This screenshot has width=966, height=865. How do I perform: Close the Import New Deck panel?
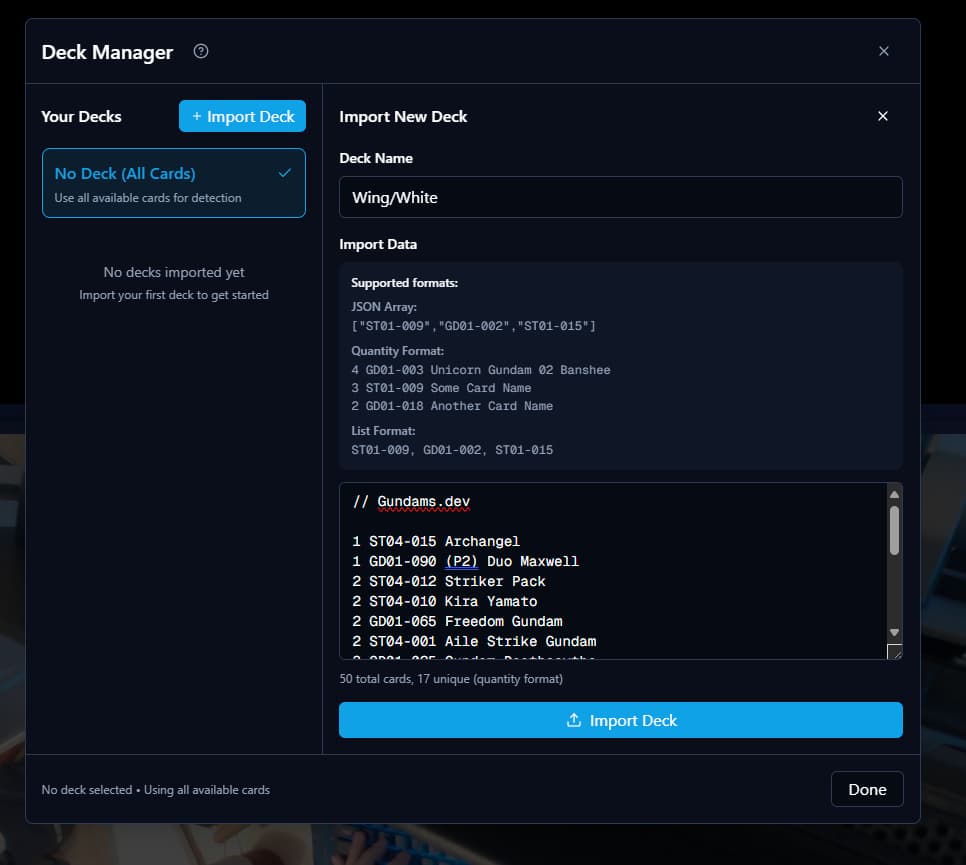pos(882,116)
